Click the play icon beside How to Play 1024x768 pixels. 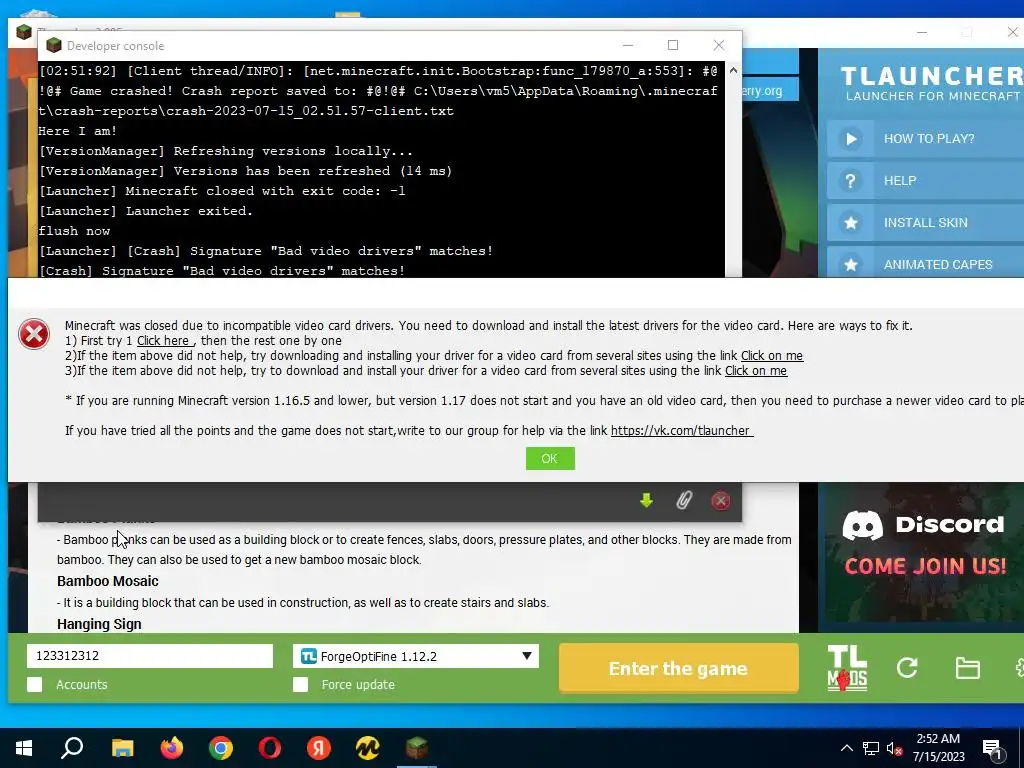(x=850, y=138)
